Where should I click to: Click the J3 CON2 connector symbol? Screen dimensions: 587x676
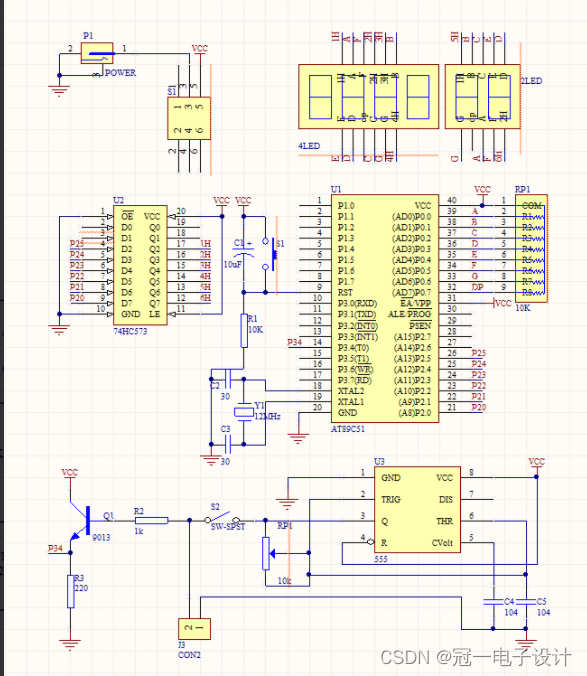194,629
